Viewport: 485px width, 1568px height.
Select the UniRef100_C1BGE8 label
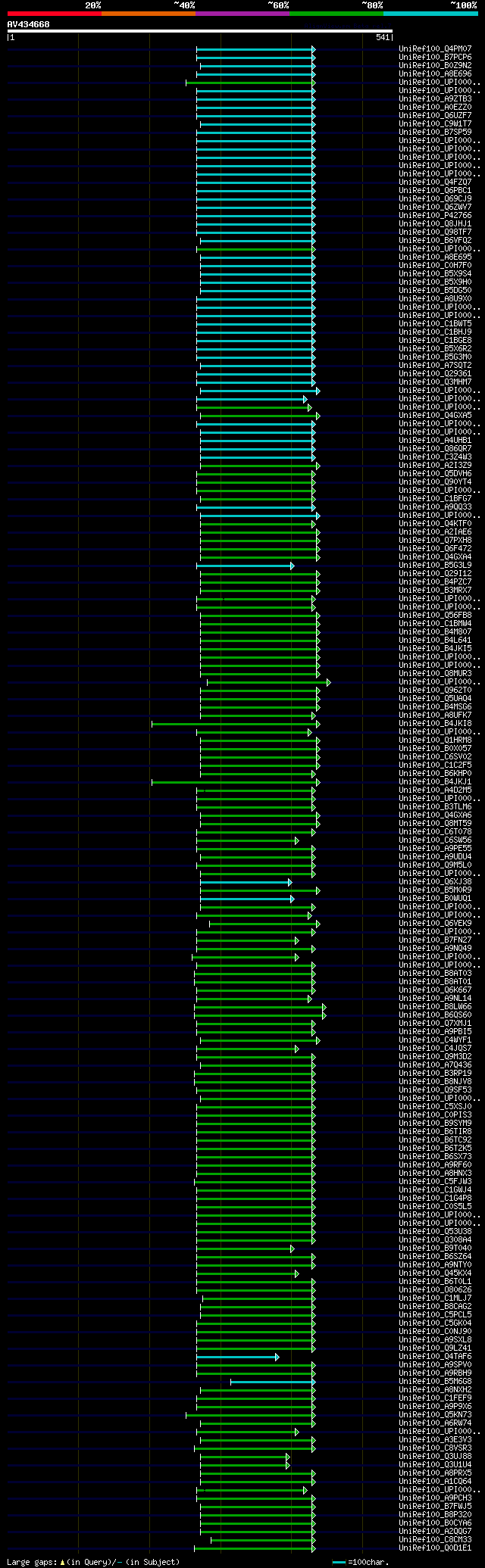click(x=435, y=340)
